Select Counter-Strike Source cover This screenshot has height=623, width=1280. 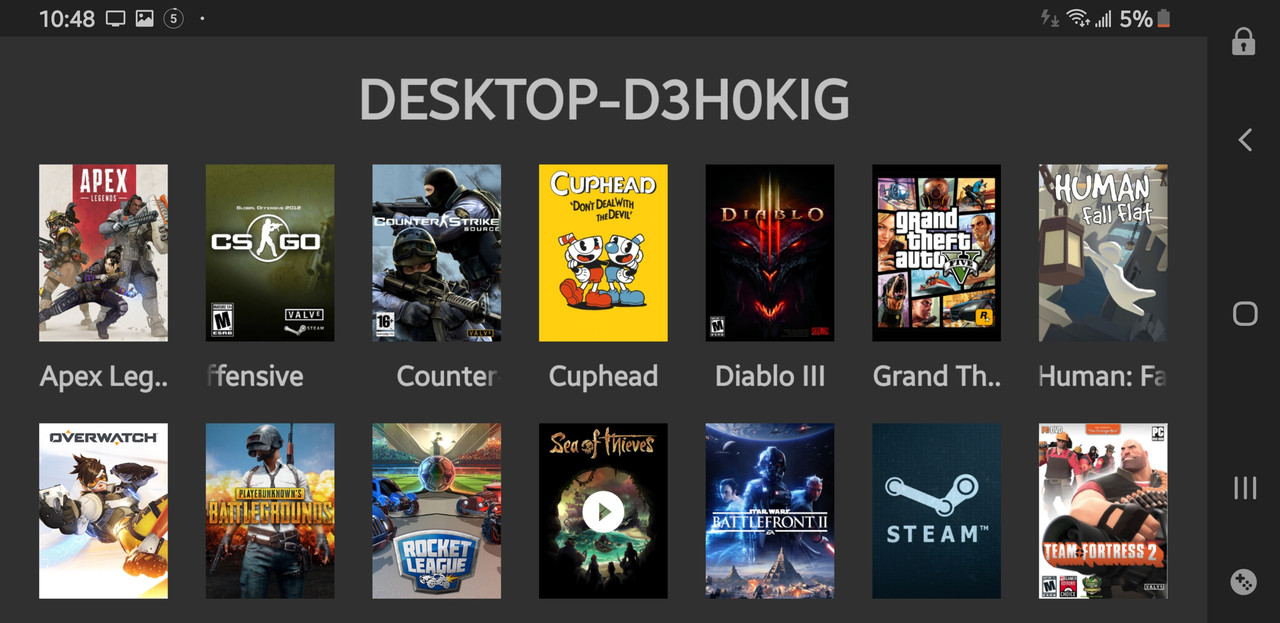click(437, 253)
